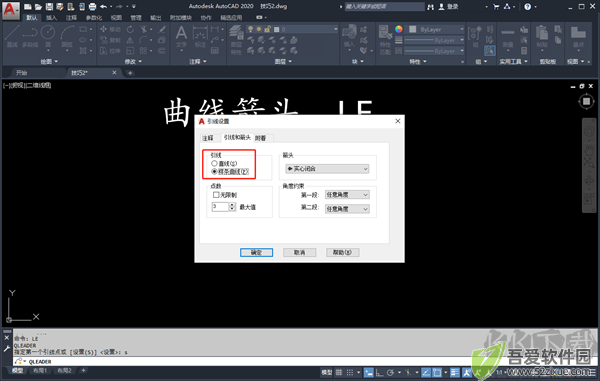Select the Circle (圆) draw tool
This screenshot has width=600, height=381.
(48, 37)
